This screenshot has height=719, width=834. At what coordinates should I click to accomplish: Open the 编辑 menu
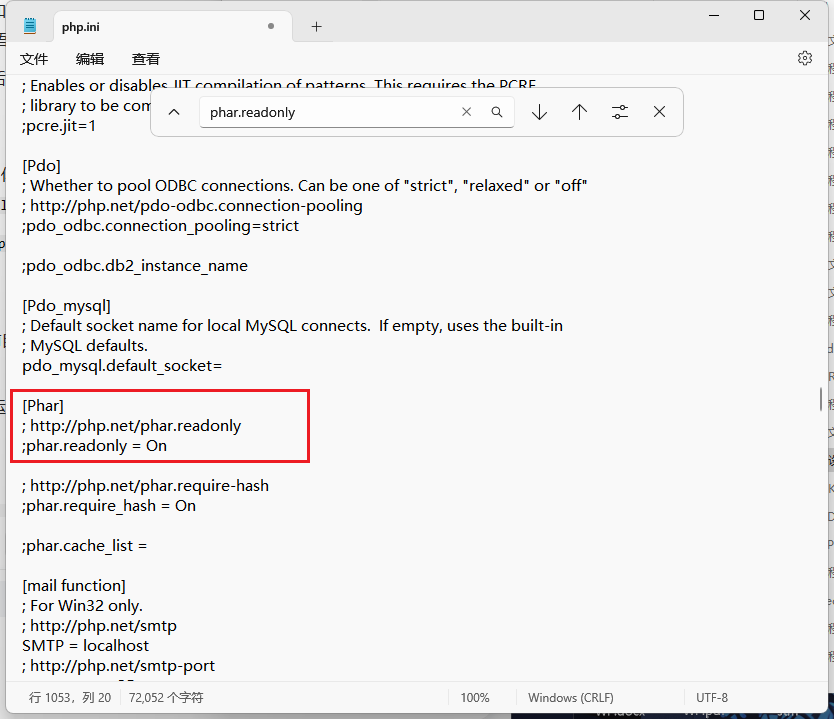(90, 59)
